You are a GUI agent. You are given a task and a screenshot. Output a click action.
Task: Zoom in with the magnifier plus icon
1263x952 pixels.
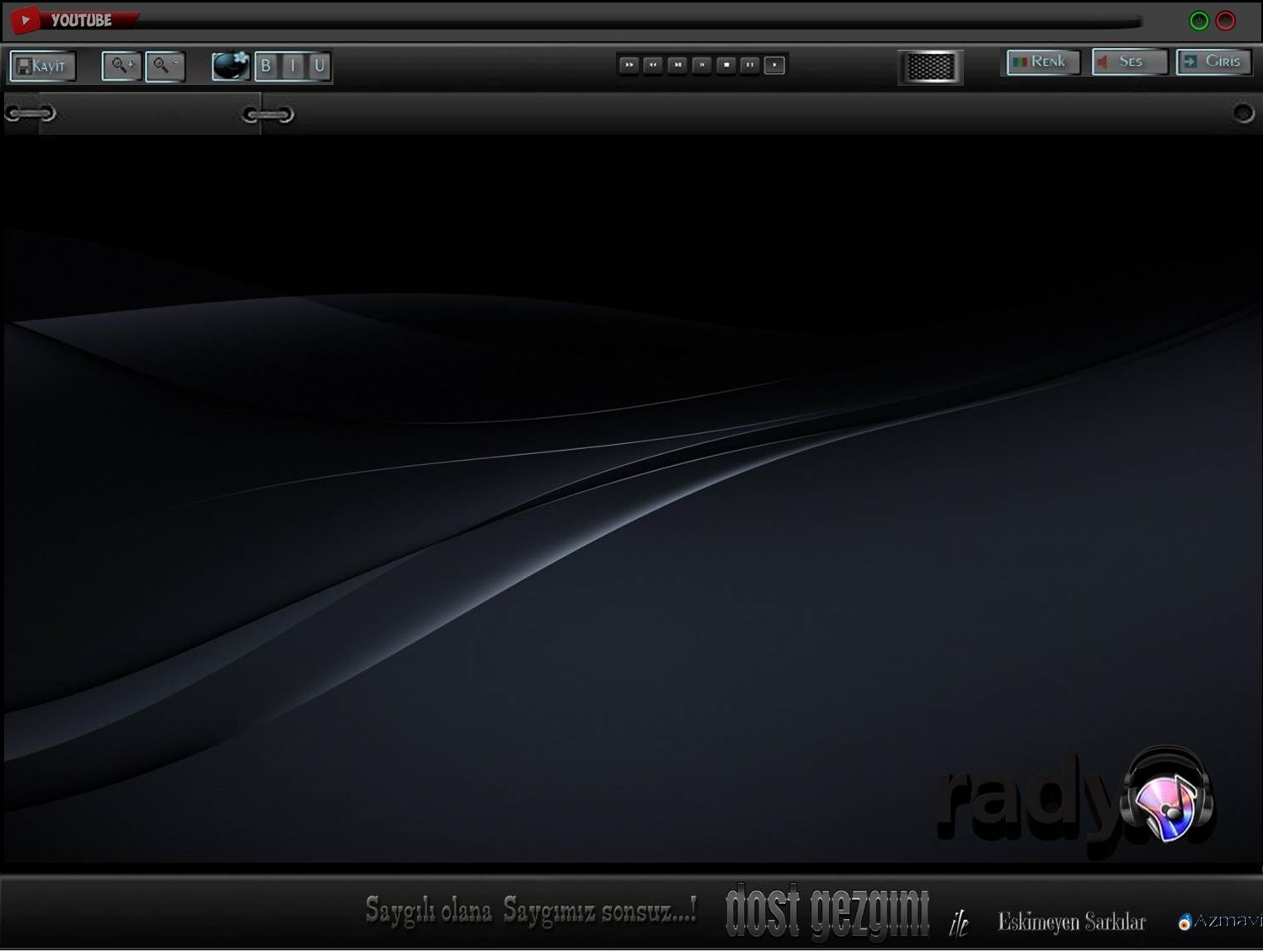pos(121,66)
